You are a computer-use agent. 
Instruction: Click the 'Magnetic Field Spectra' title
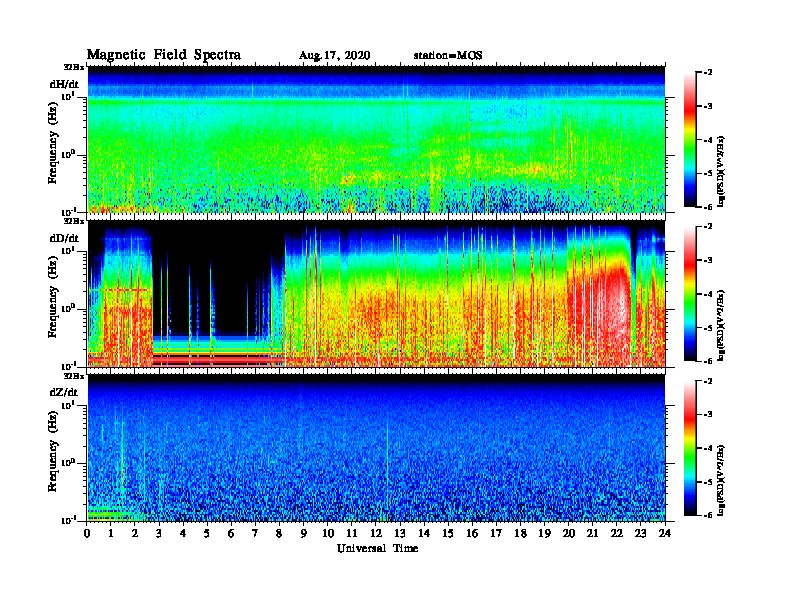click(x=164, y=55)
